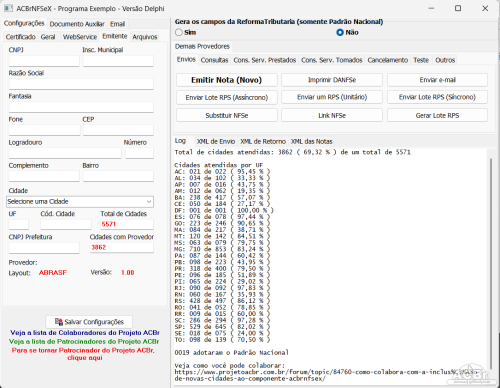The image size is (500, 388).
Task: Open the WebService tab
Action: [80, 37]
